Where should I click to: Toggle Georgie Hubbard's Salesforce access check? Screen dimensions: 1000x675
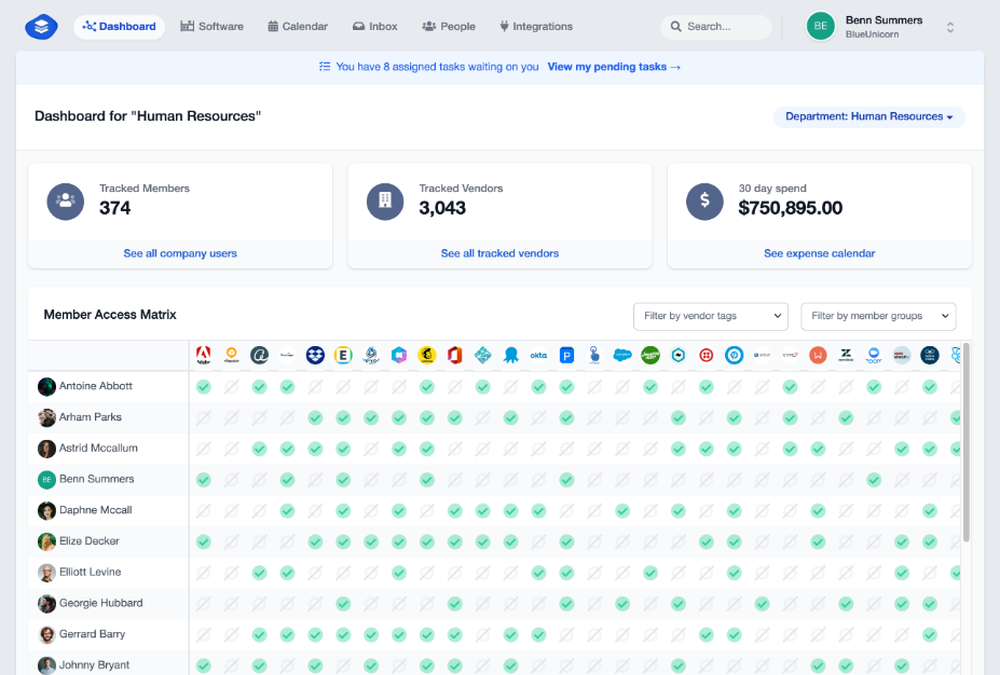coord(622,604)
